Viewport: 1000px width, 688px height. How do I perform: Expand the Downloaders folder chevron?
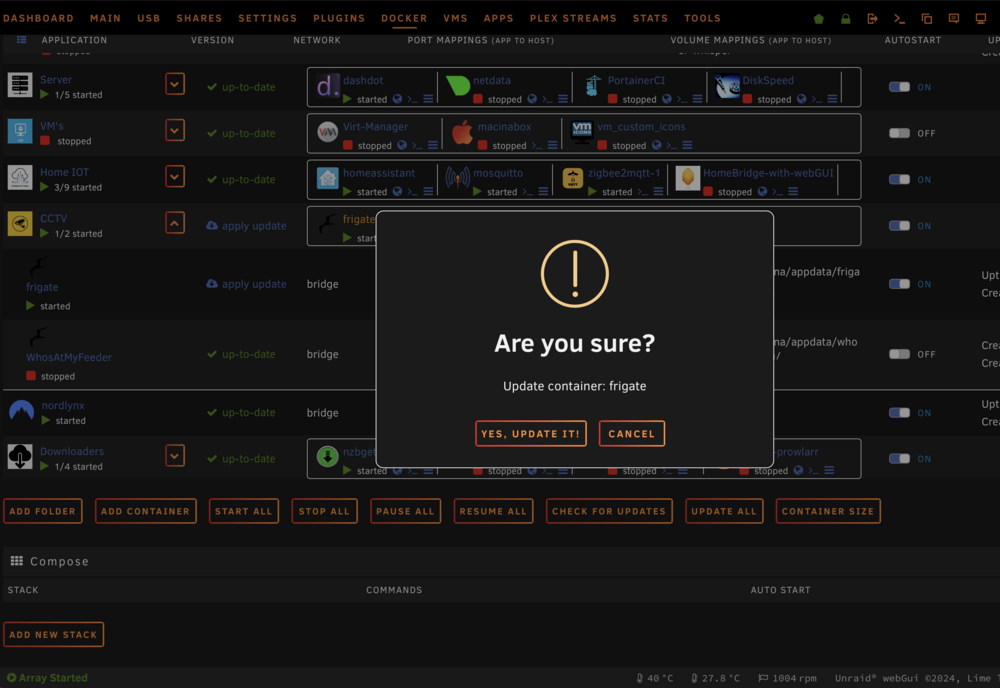pyautogui.click(x=175, y=455)
